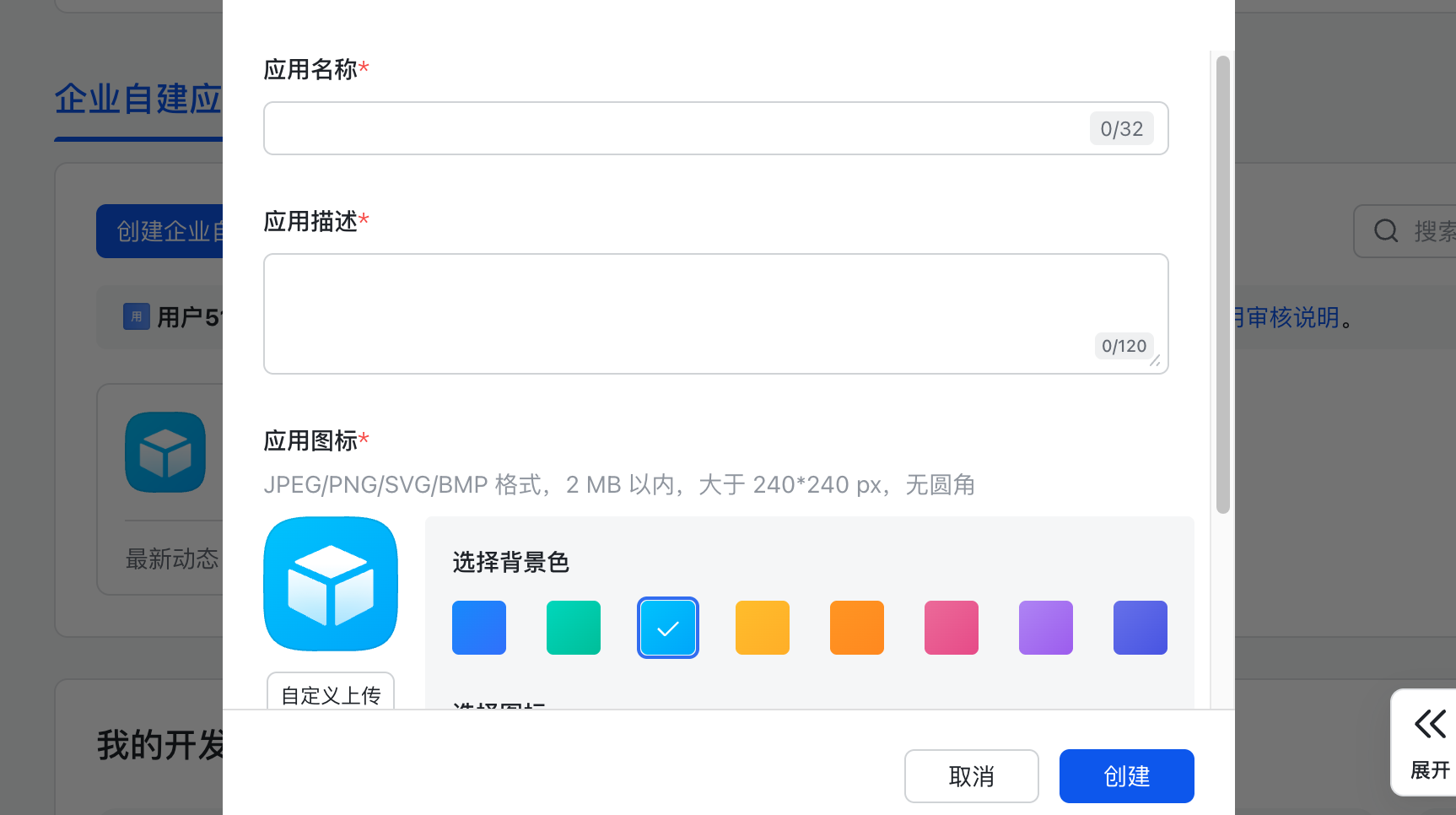Choose the indigo background color swatch

[1141, 628]
